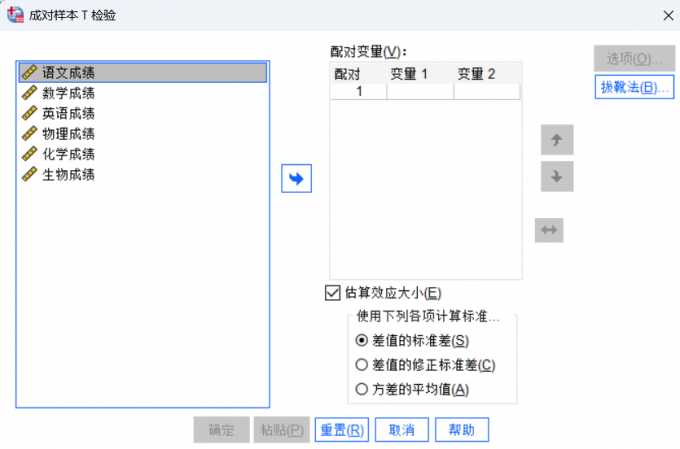Select 物理成绩 in the variable list
The height and width of the screenshot is (449, 680).
click(143, 134)
